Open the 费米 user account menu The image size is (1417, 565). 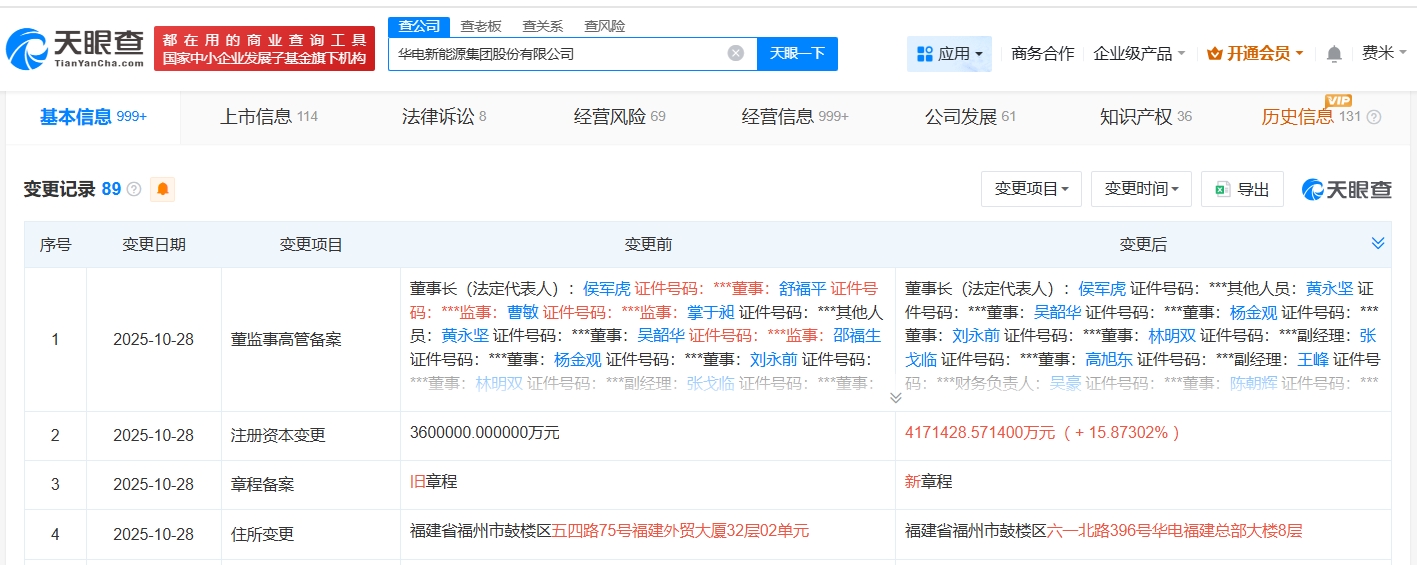(x=1383, y=54)
